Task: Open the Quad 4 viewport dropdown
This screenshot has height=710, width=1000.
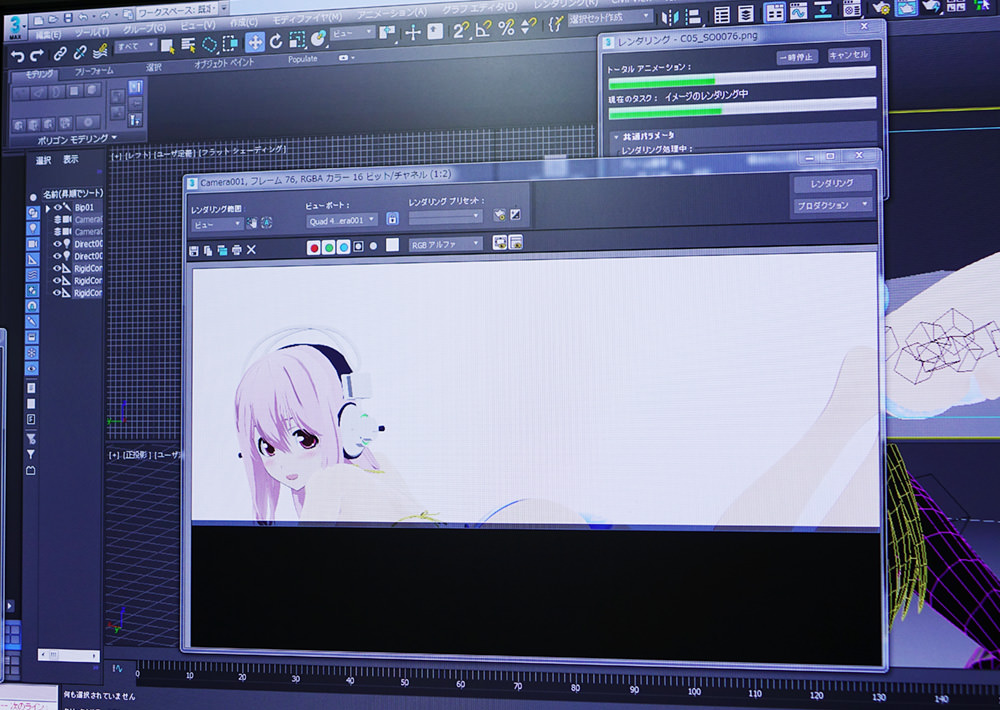Action: (342, 221)
